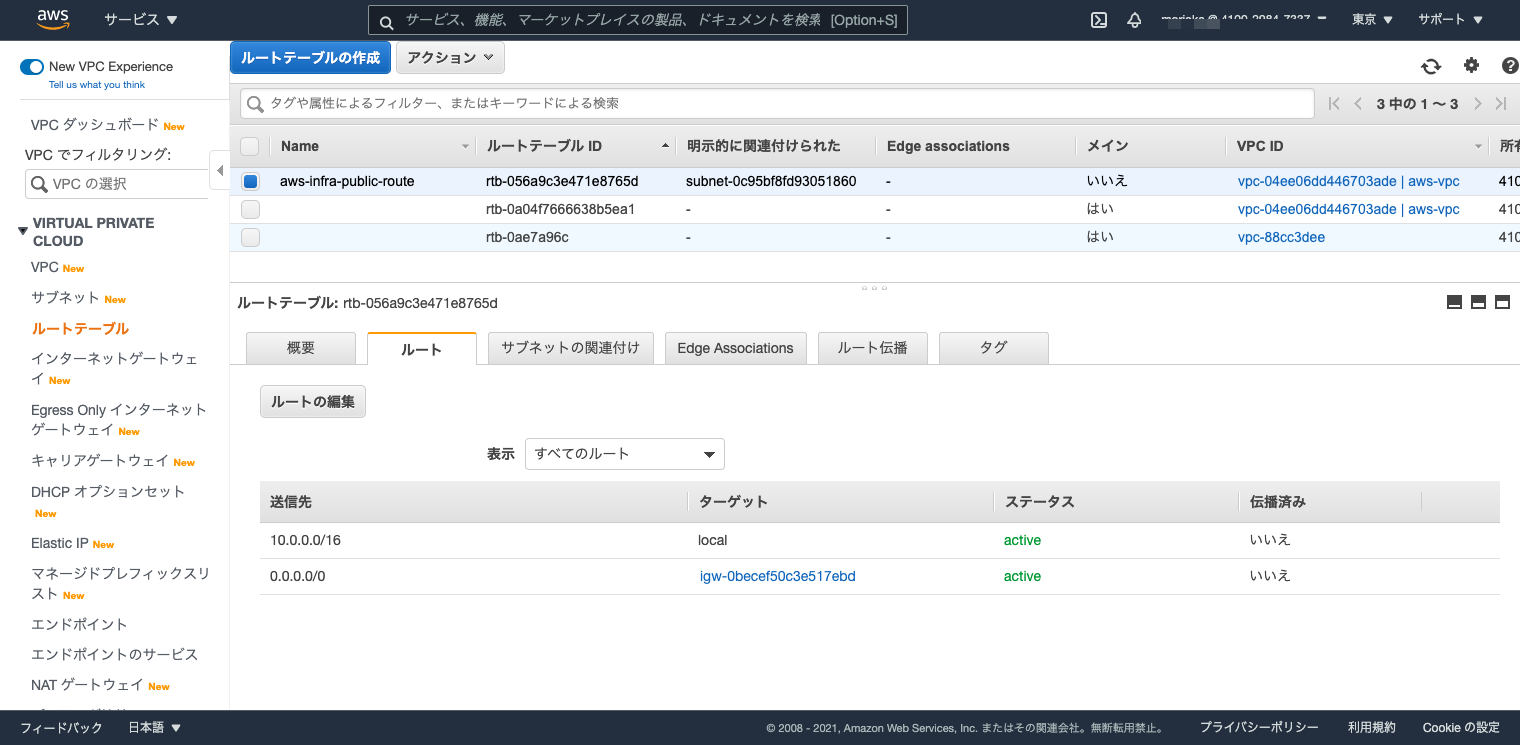This screenshot has height=745, width=1520.
Task: Click the top AWS services search box
Action: (638, 20)
